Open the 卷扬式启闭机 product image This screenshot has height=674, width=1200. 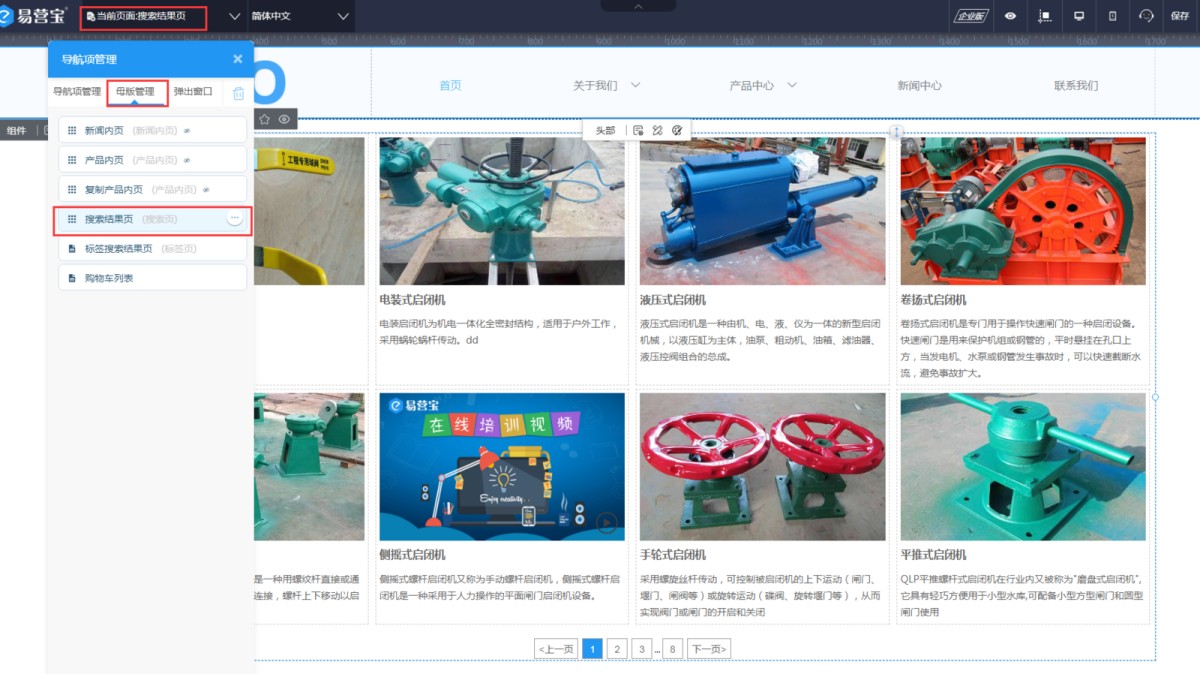(x=1023, y=212)
